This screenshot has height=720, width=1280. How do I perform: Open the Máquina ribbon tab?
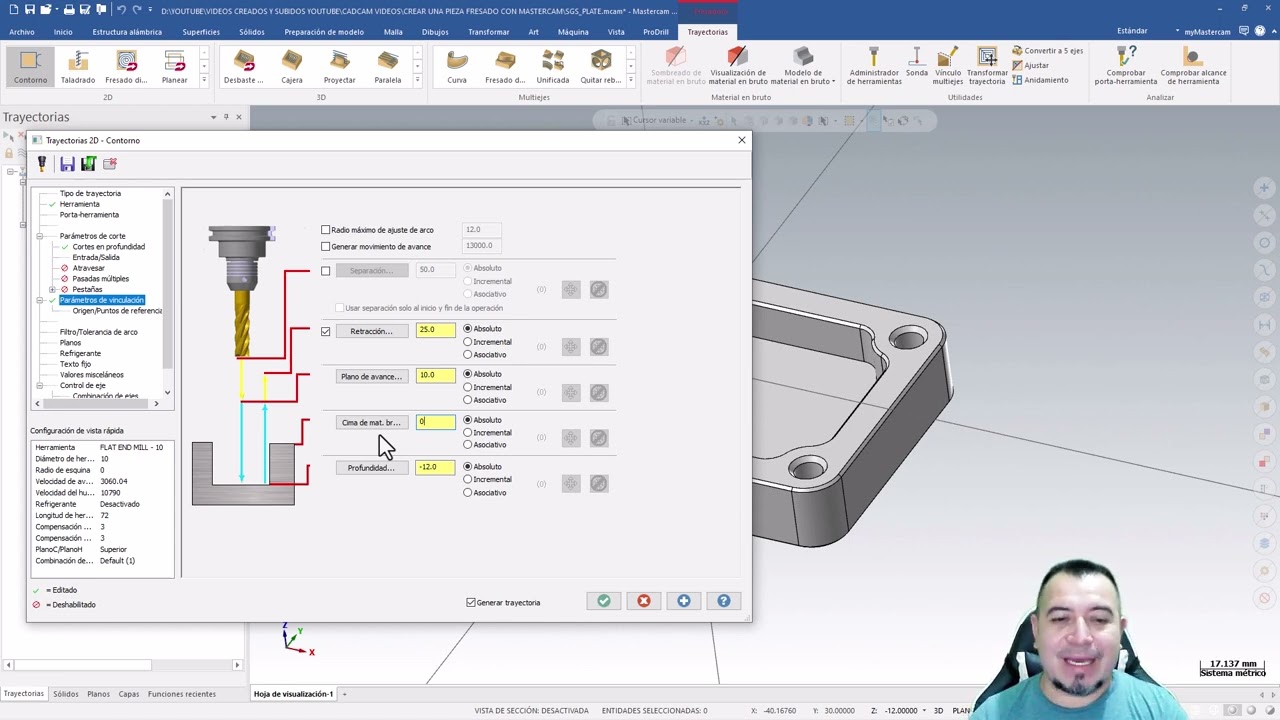pyautogui.click(x=573, y=32)
